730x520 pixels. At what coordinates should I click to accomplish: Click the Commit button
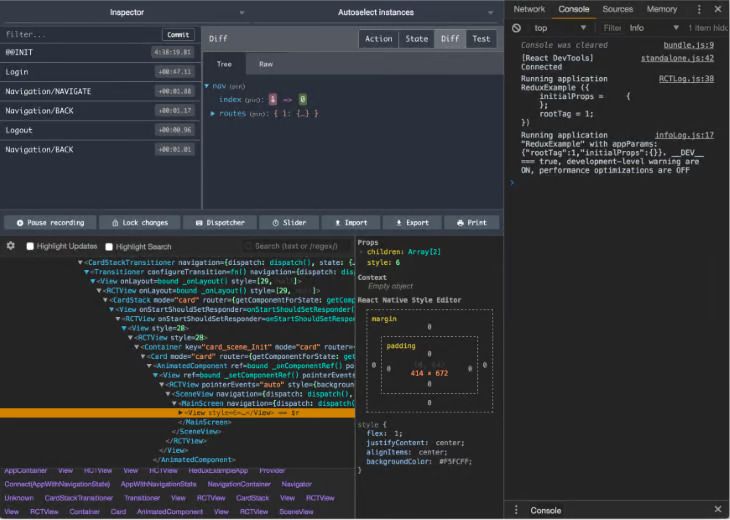[178, 34]
